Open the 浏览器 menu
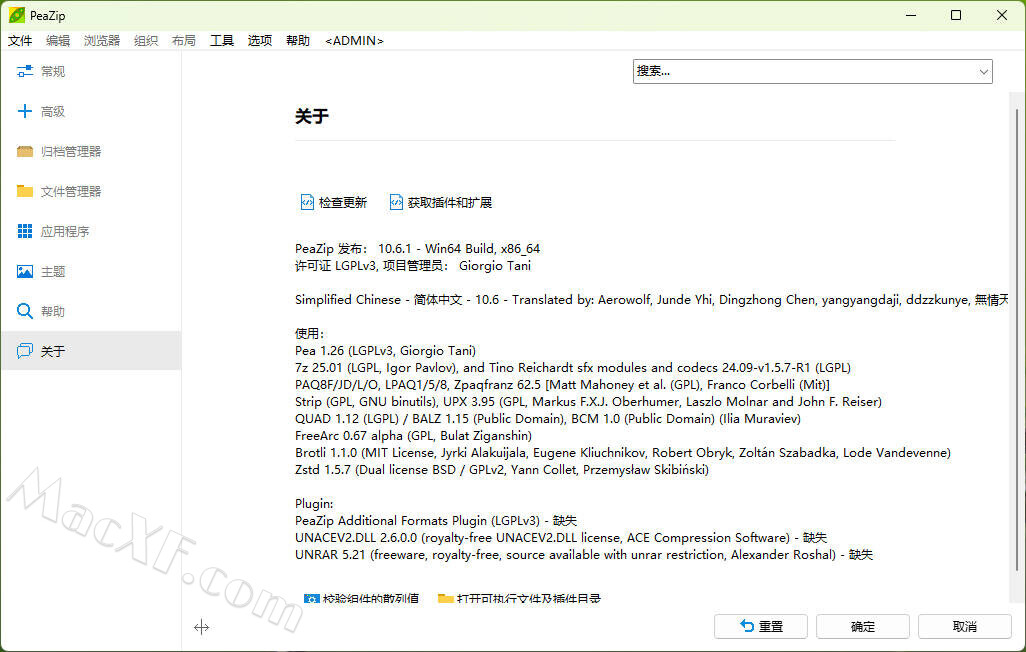This screenshot has height=652, width=1026. pyautogui.click(x=102, y=41)
